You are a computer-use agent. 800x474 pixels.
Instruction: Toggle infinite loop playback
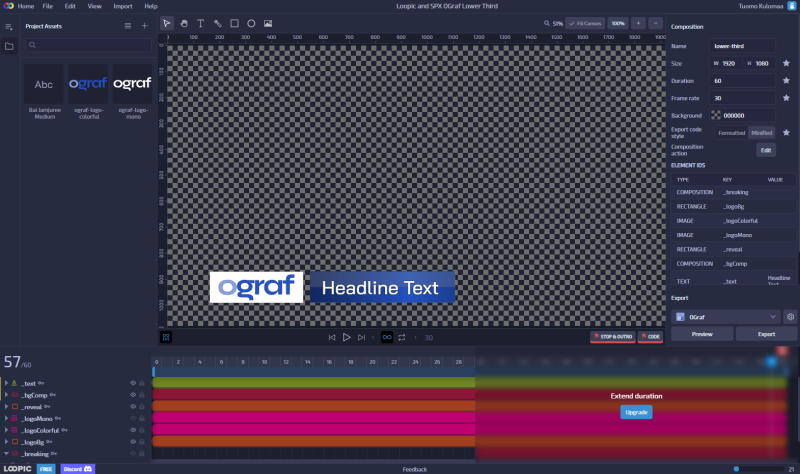[387, 337]
